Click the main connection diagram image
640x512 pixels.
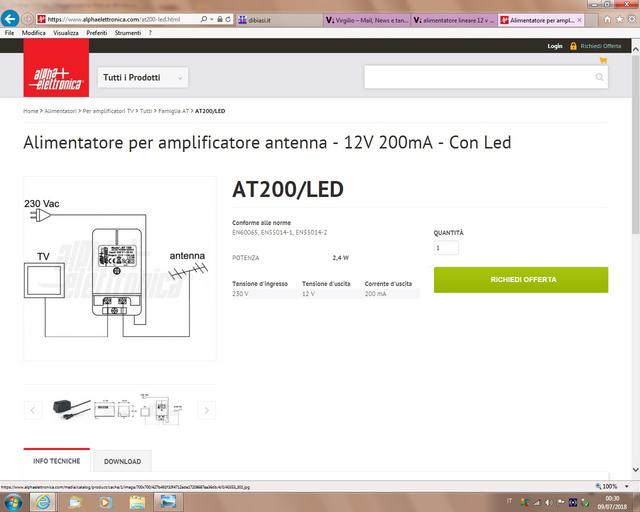(120, 268)
